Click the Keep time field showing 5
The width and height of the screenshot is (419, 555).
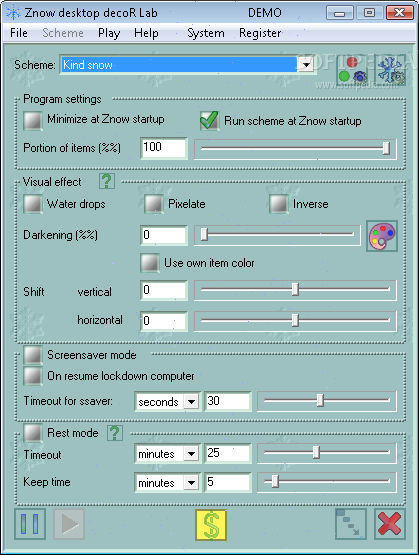[228, 482]
